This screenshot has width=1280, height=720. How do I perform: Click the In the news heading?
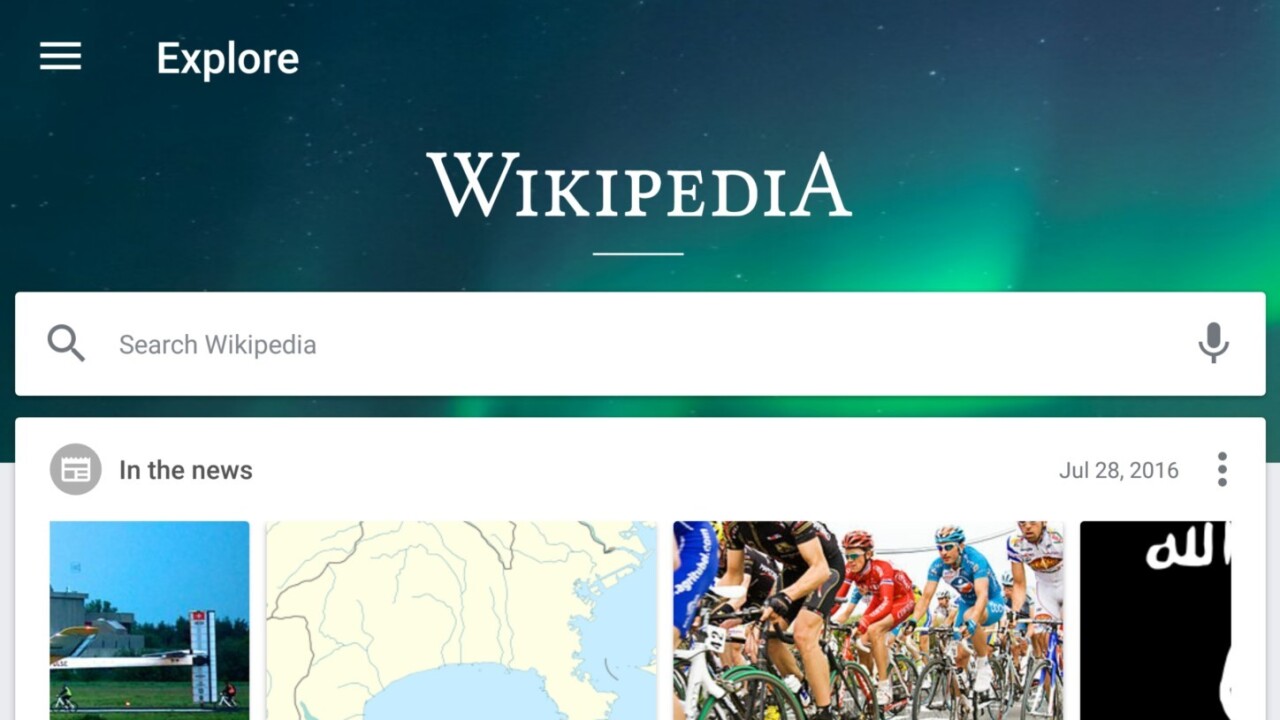pyautogui.click(x=186, y=470)
